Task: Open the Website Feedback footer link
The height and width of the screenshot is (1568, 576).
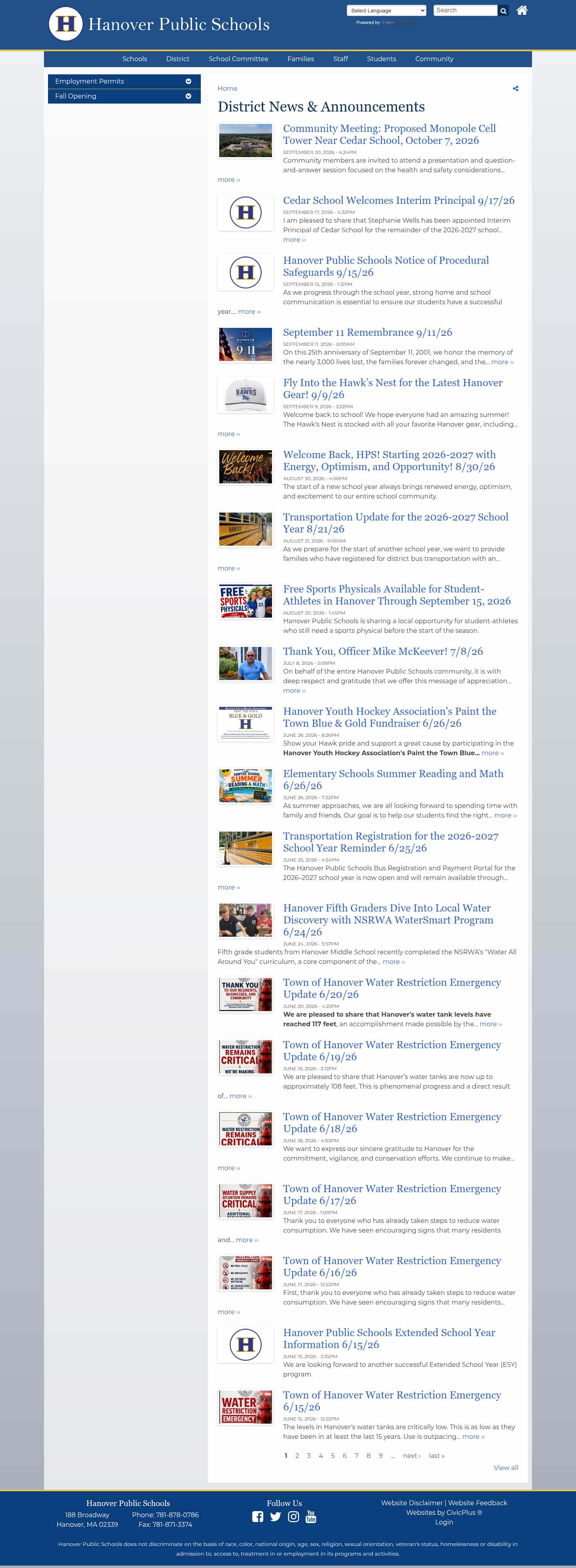Action: tap(478, 1503)
